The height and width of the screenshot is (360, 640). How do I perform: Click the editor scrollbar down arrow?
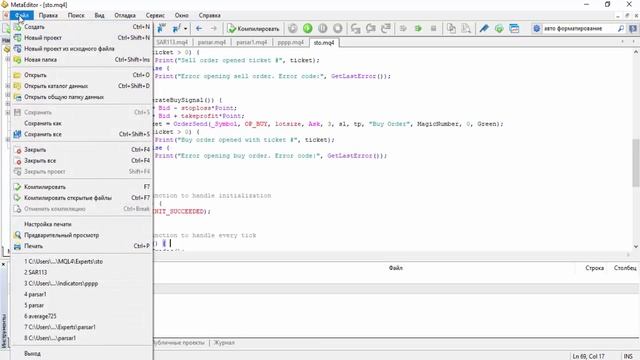pos(636,247)
